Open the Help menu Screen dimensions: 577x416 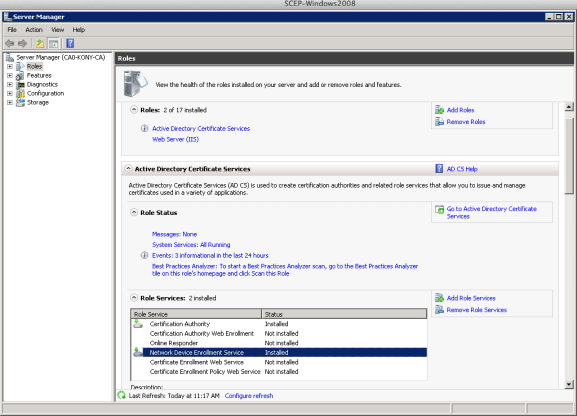point(78,30)
